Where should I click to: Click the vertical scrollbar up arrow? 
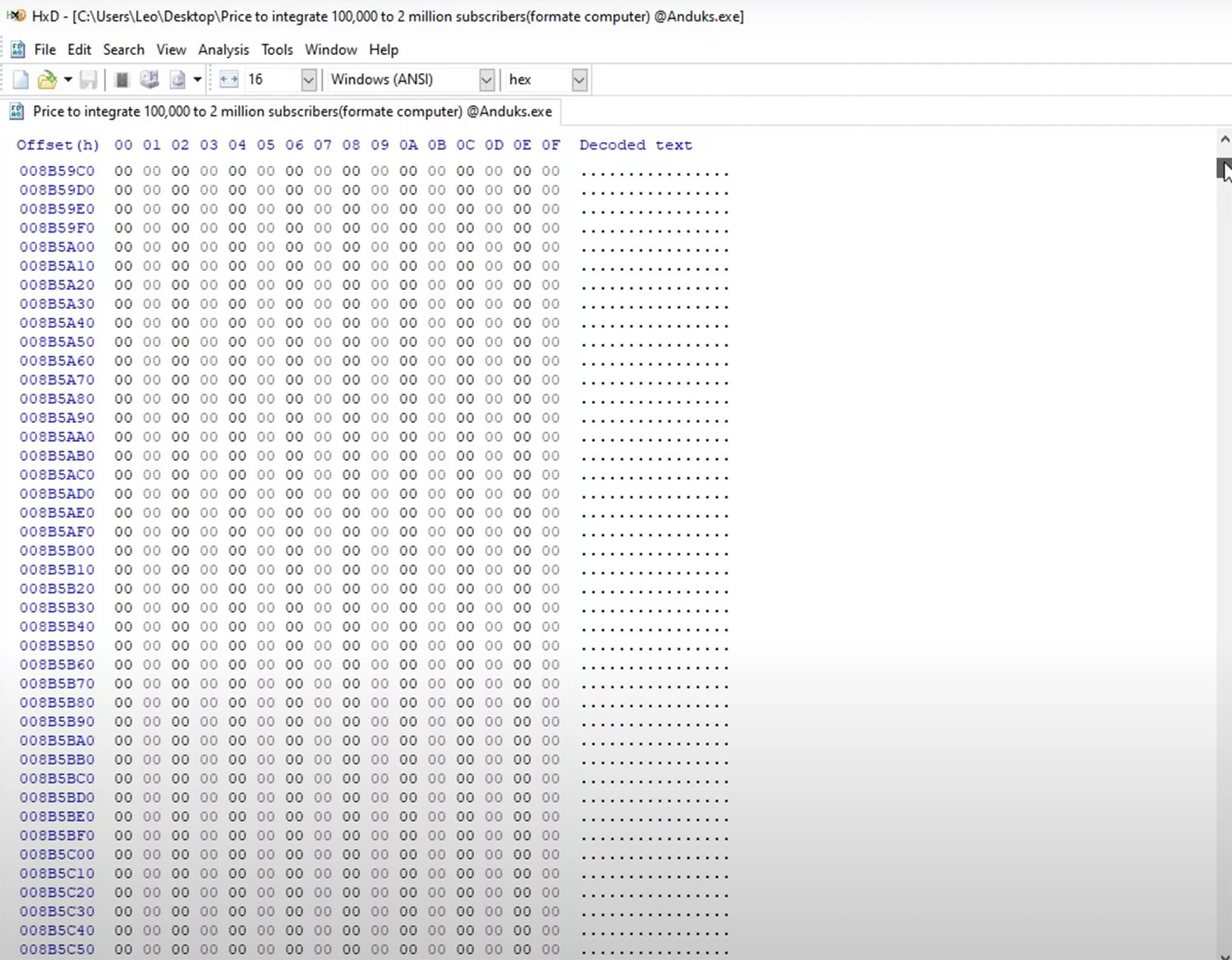pos(1224,139)
